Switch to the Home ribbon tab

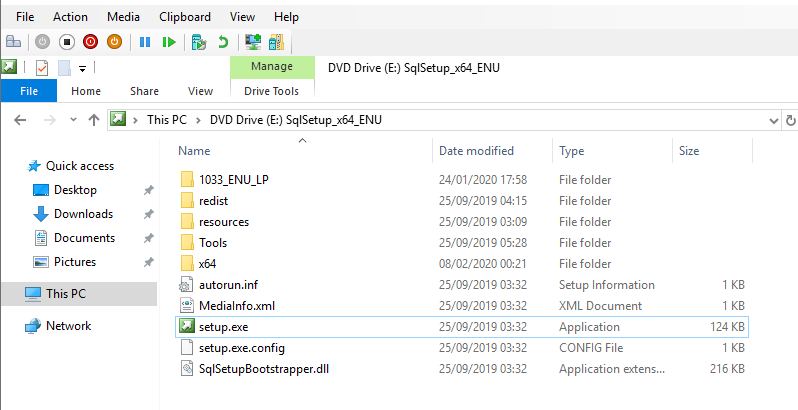pyautogui.click(x=86, y=91)
